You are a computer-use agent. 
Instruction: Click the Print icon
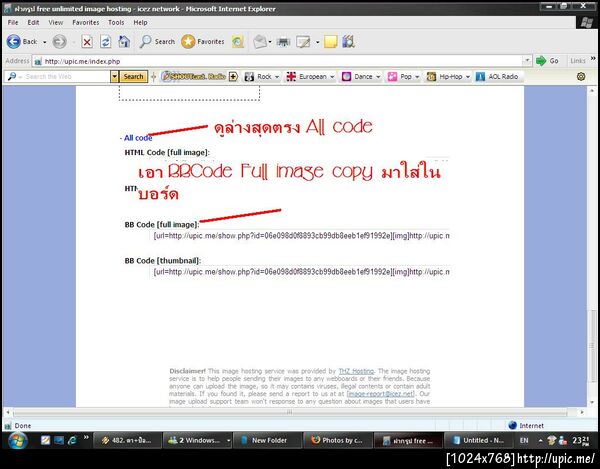284,42
